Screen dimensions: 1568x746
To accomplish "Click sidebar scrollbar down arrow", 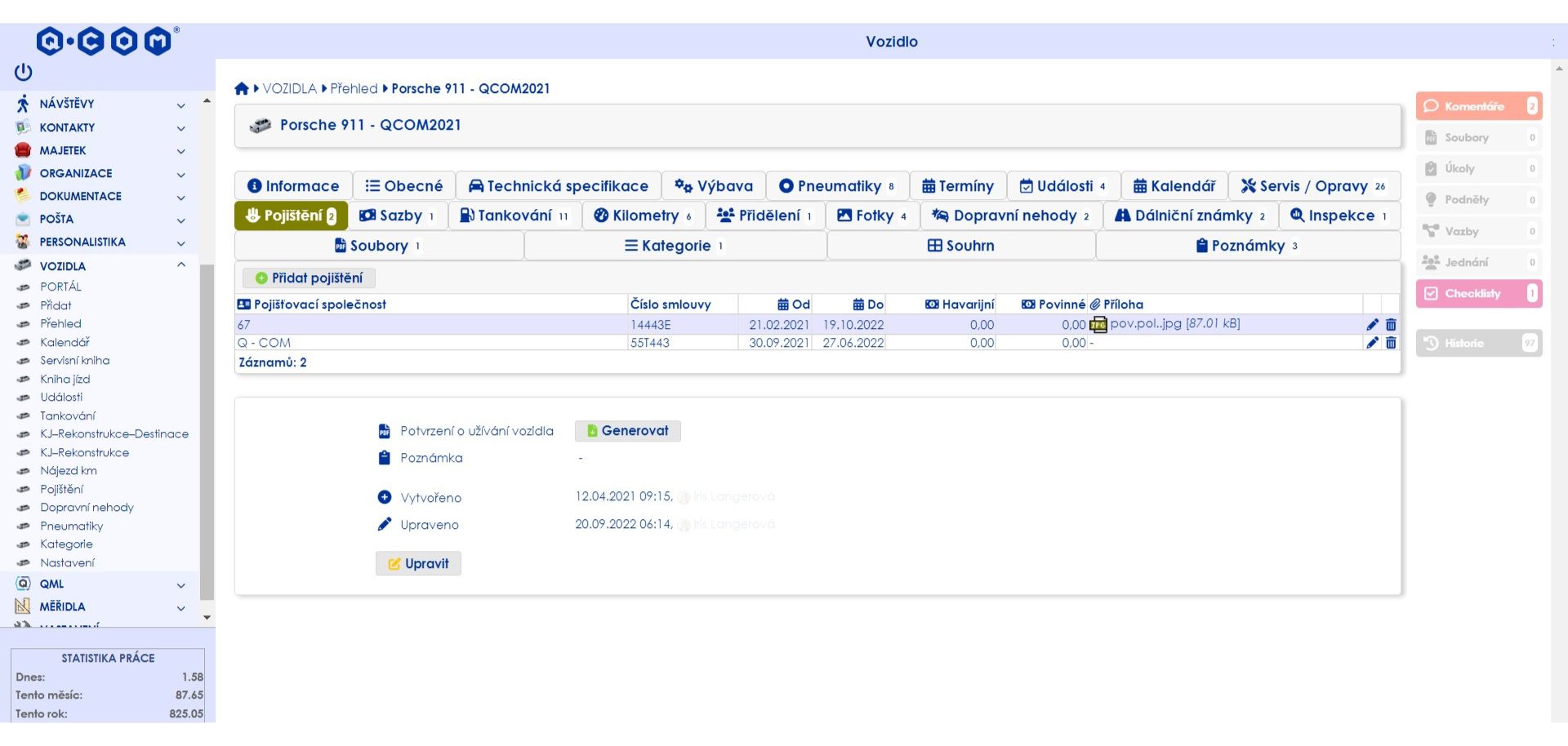I will pos(207,617).
